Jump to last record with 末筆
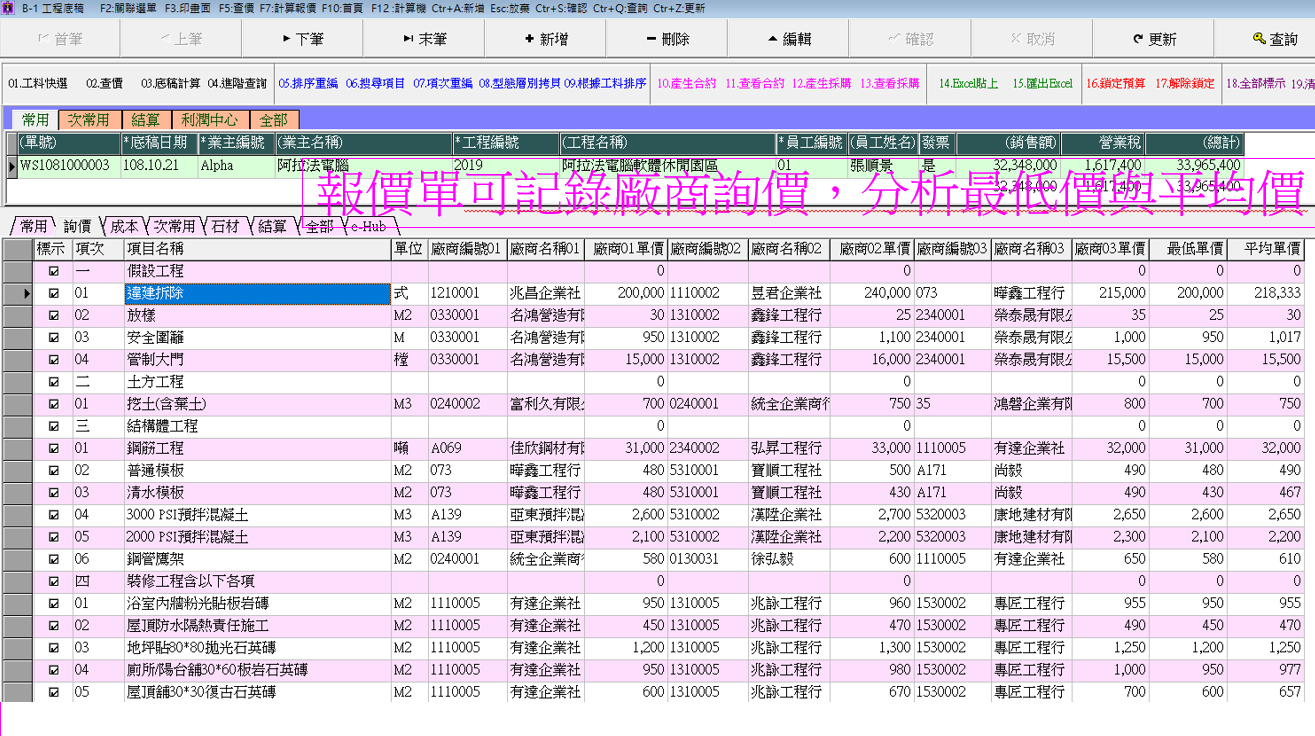 423,39
